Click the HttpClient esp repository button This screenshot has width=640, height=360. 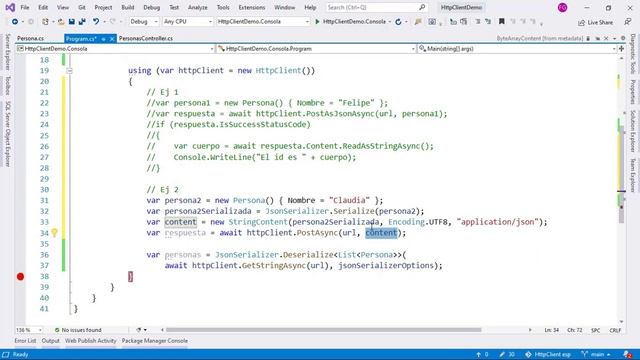548,354
